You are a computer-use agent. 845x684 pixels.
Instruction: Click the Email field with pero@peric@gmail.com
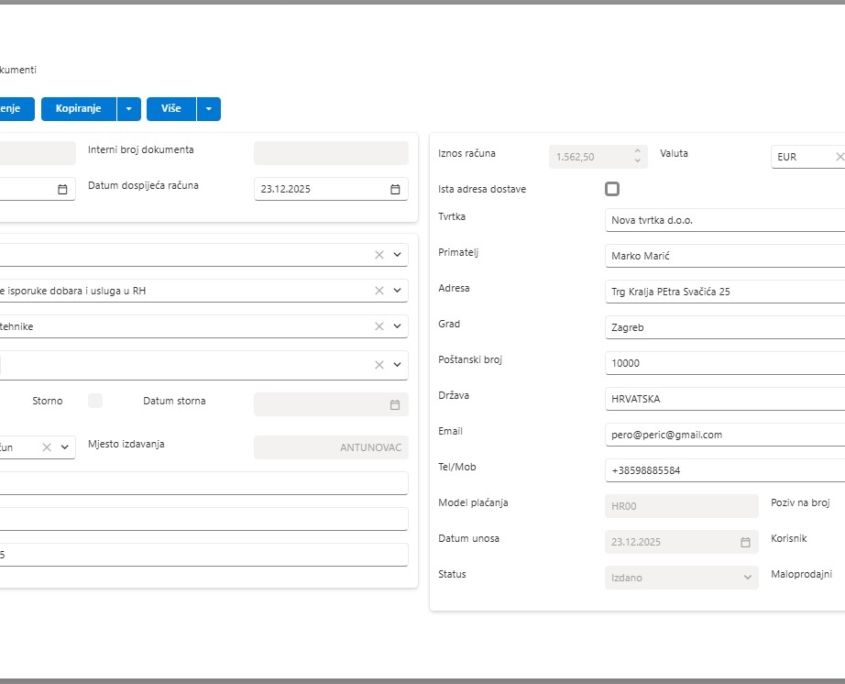[x=724, y=435]
